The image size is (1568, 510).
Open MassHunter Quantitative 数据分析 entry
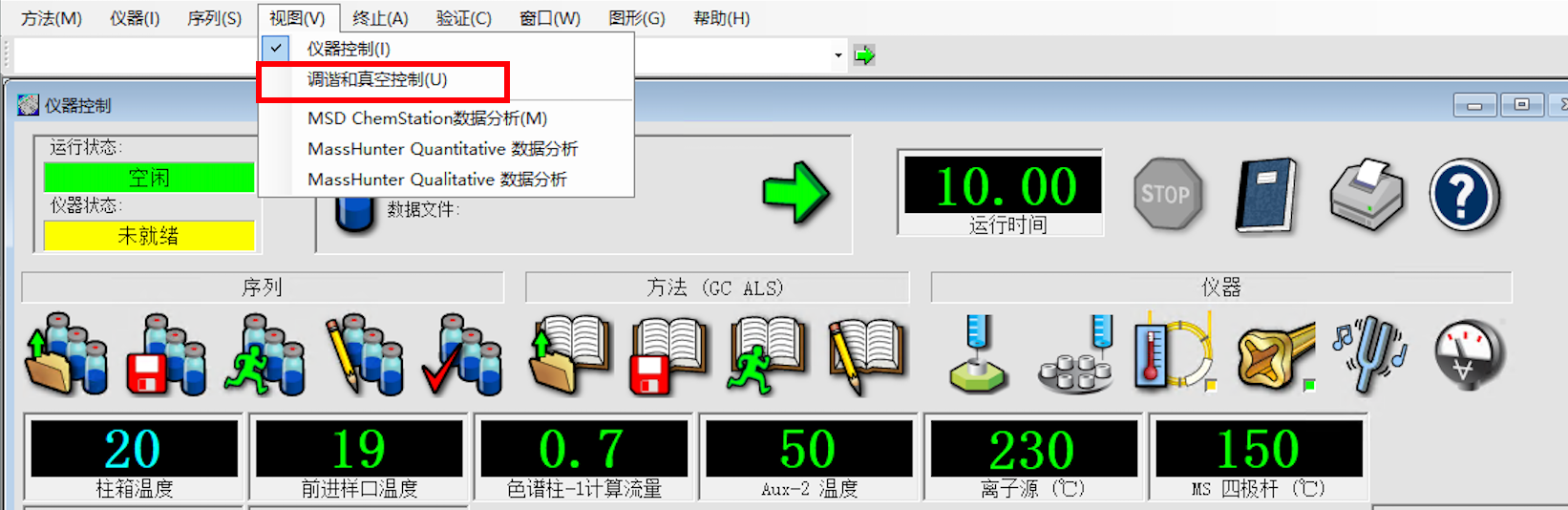(x=442, y=149)
